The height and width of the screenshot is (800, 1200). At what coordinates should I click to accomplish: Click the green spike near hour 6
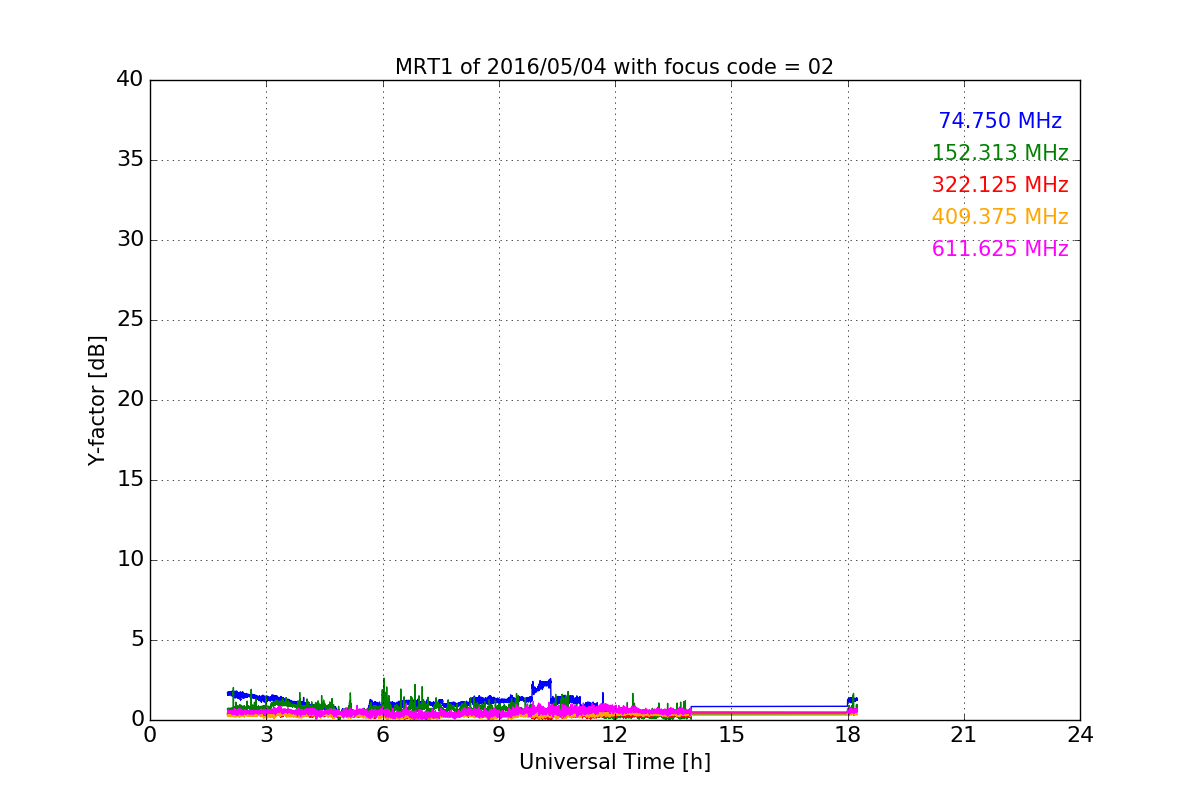click(383, 690)
